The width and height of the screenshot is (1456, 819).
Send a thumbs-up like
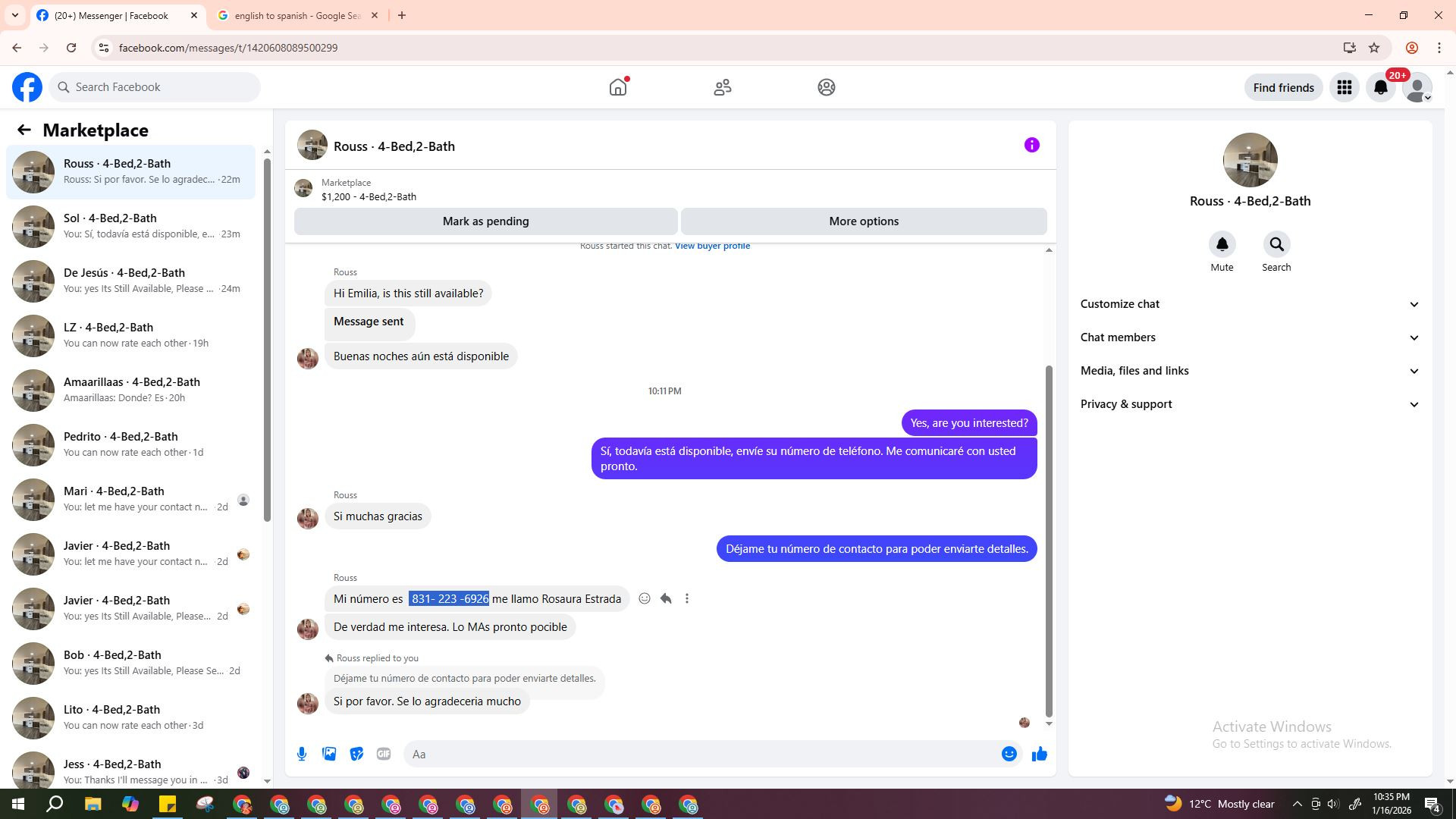pos(1039,754)
